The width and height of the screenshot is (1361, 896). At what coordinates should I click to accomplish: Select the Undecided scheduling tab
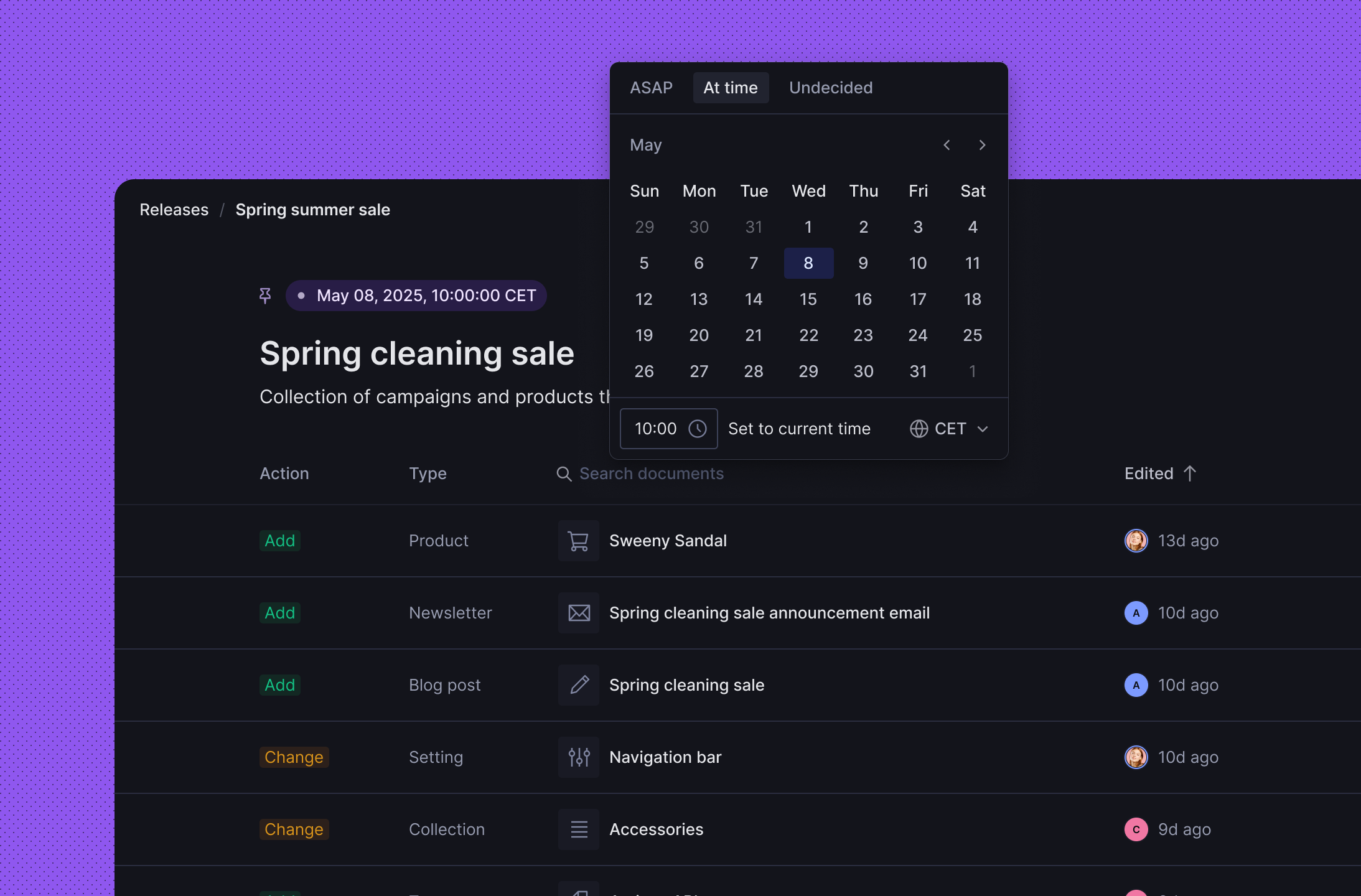tap(830, 88)
